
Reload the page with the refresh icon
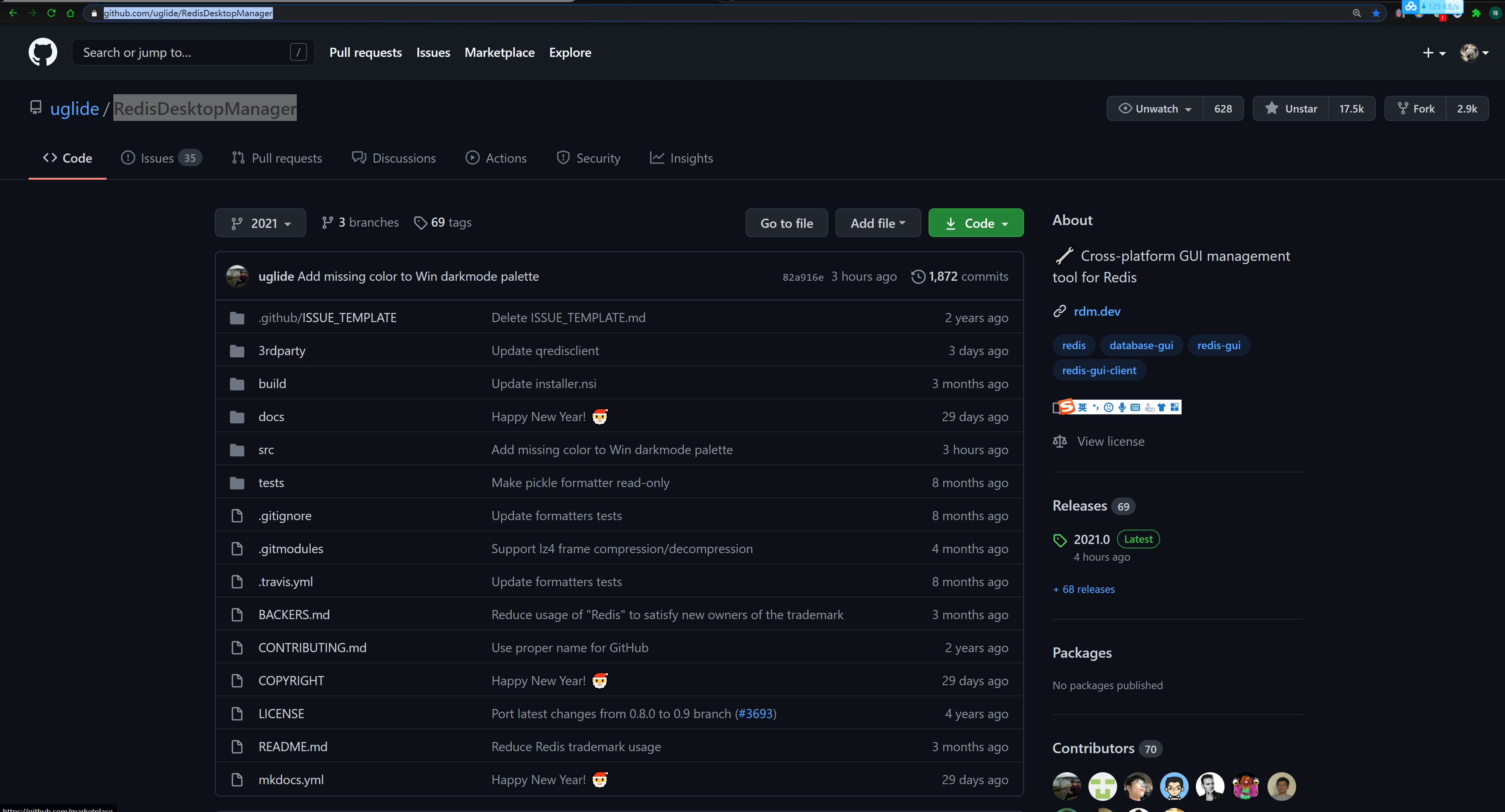click(51, 13)
